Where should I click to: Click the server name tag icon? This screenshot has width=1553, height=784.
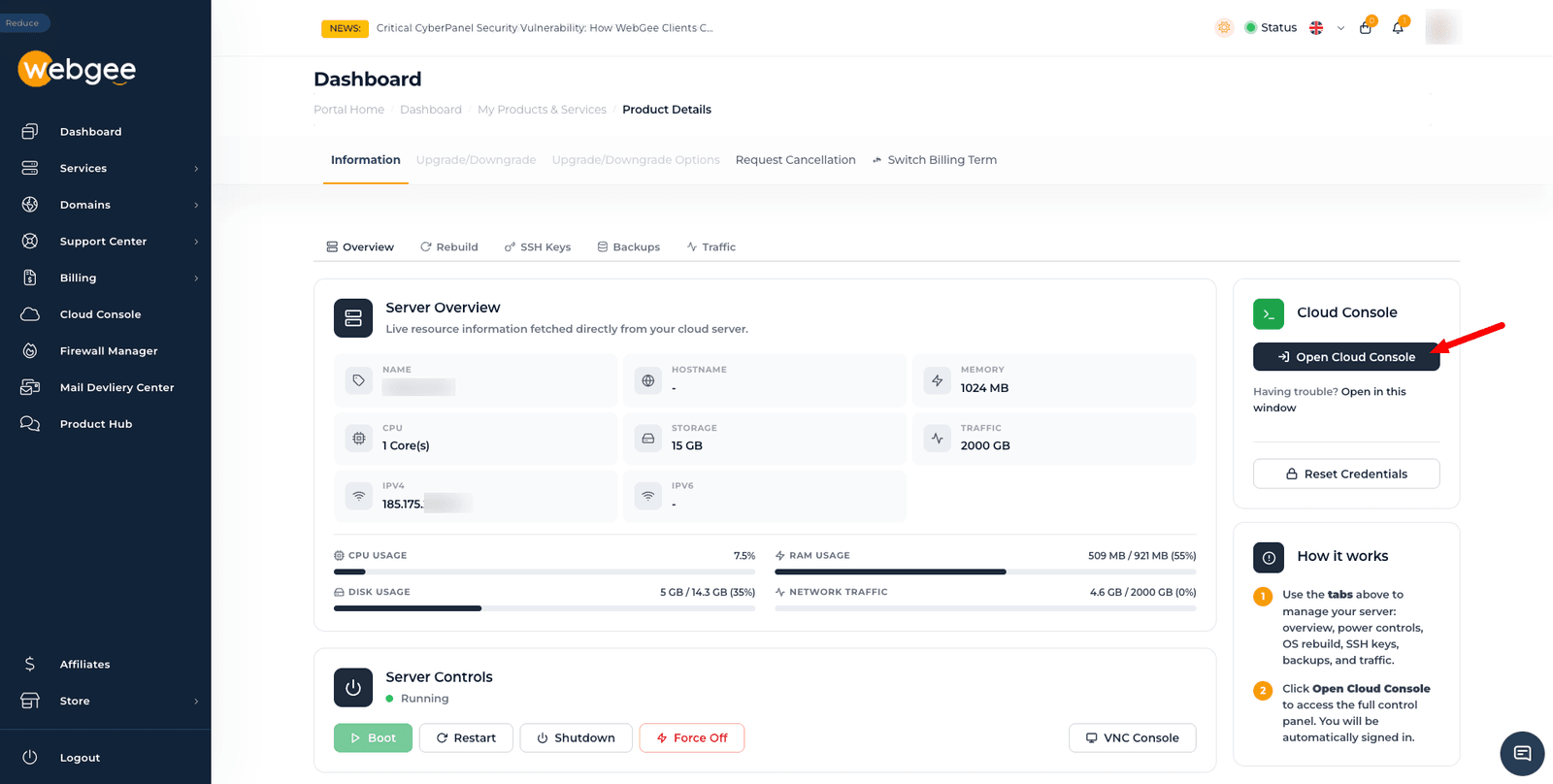click(359, 380)
